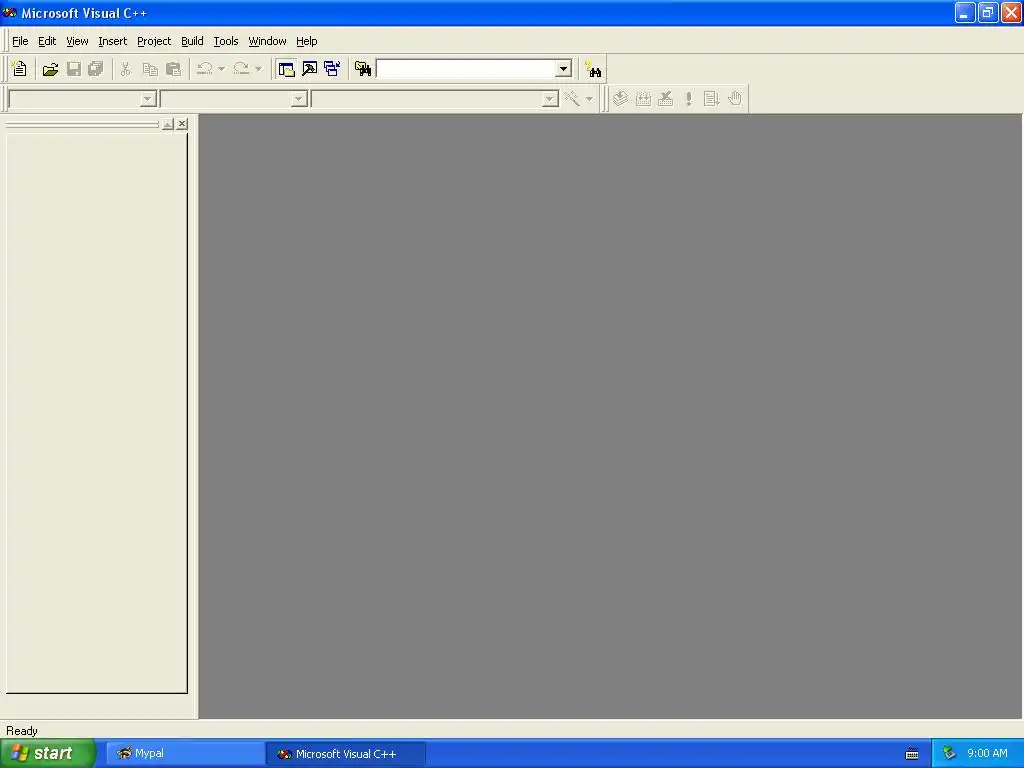
Task: Toggle the Output window icon
Action: point(310,69)
